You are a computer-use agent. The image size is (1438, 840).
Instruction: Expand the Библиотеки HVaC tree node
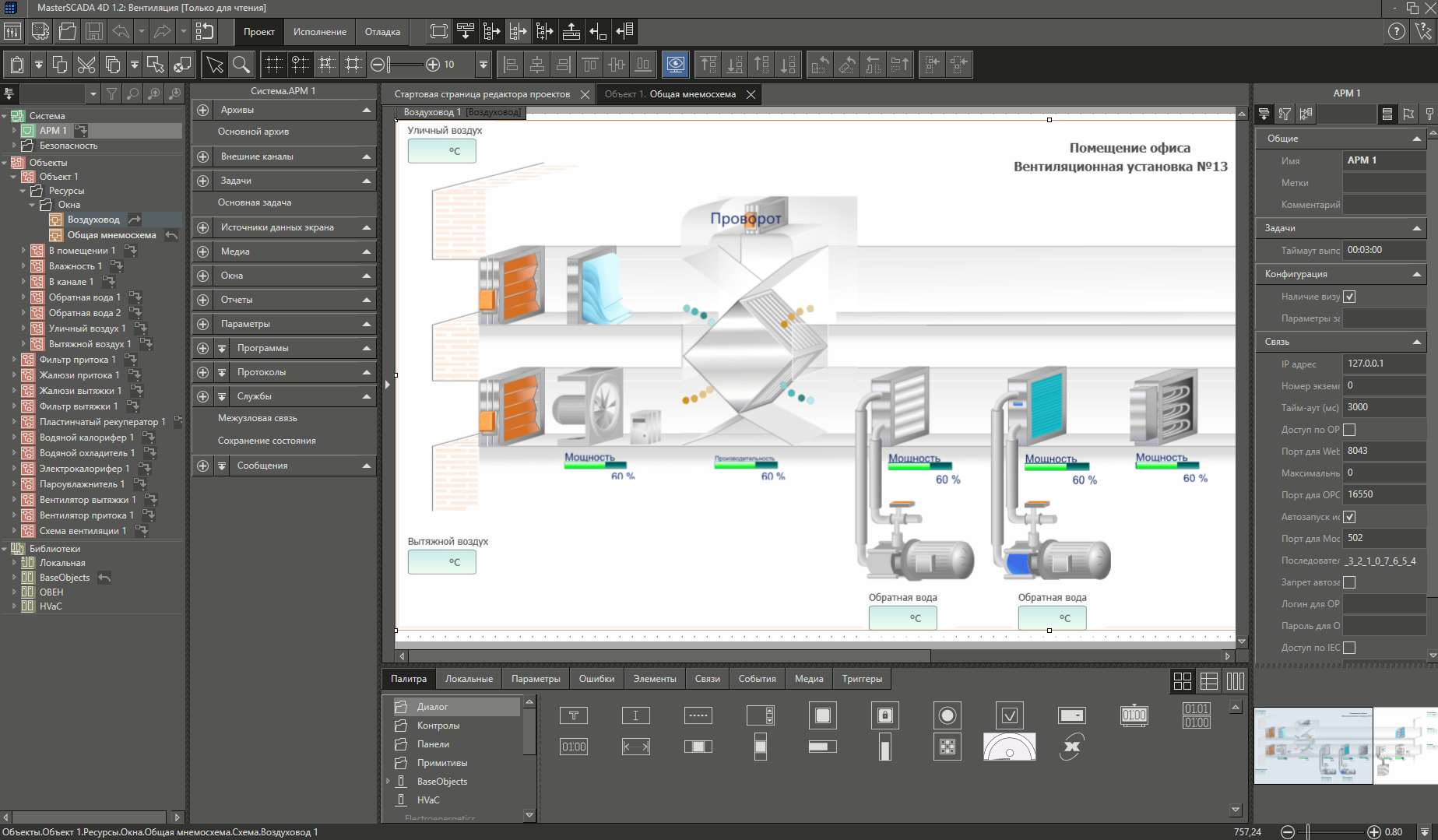coord(14,606)
